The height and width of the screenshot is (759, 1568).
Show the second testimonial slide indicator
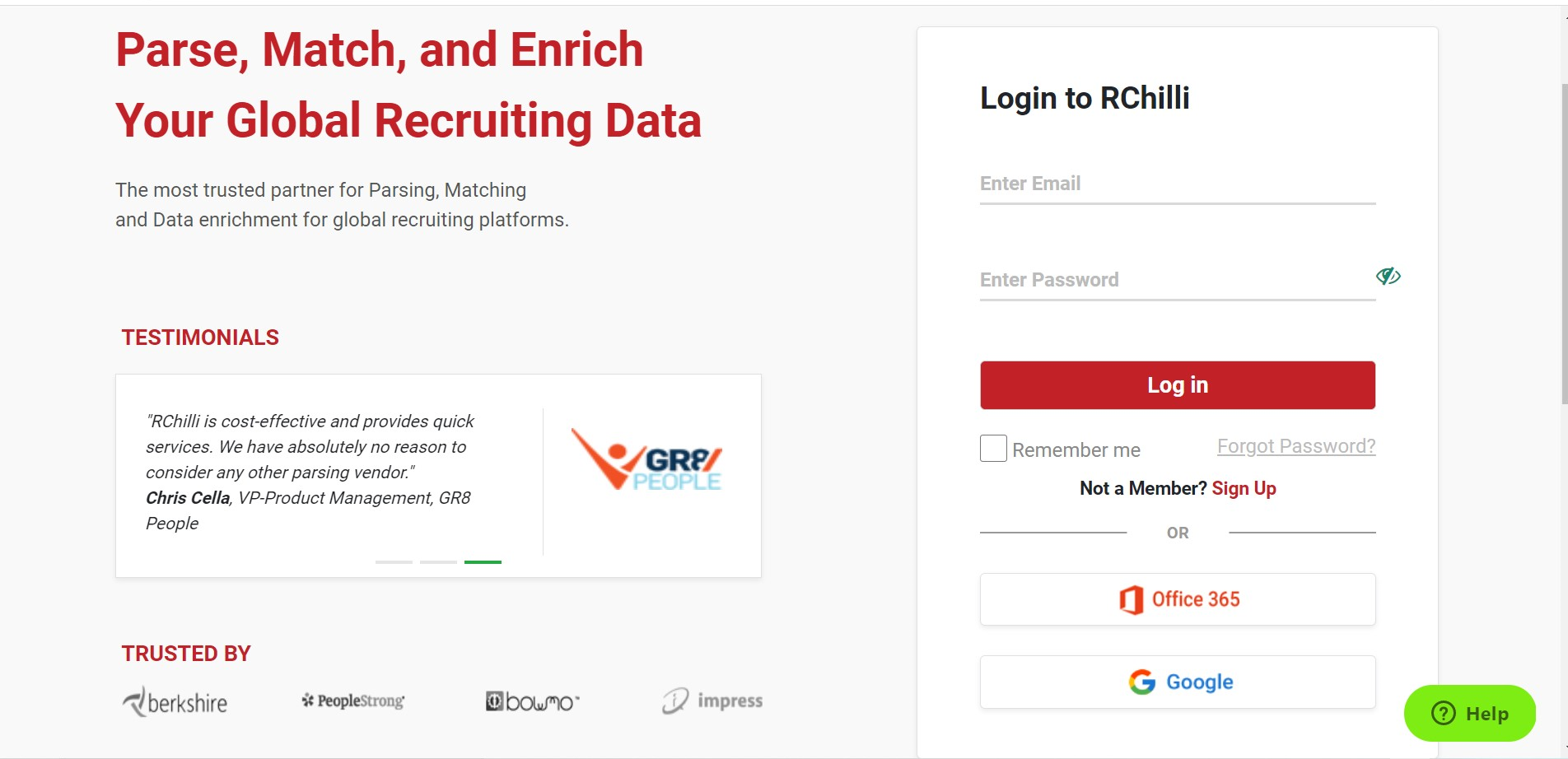pyautogui.click(x=438, y=561)
